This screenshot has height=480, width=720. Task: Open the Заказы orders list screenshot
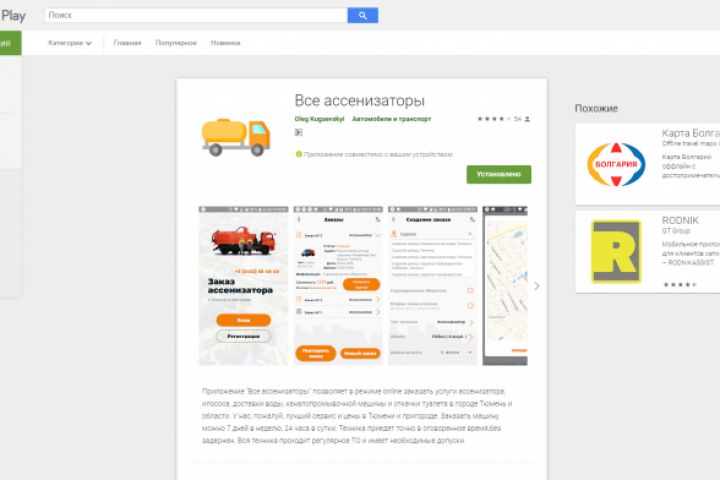pos(338,286)
